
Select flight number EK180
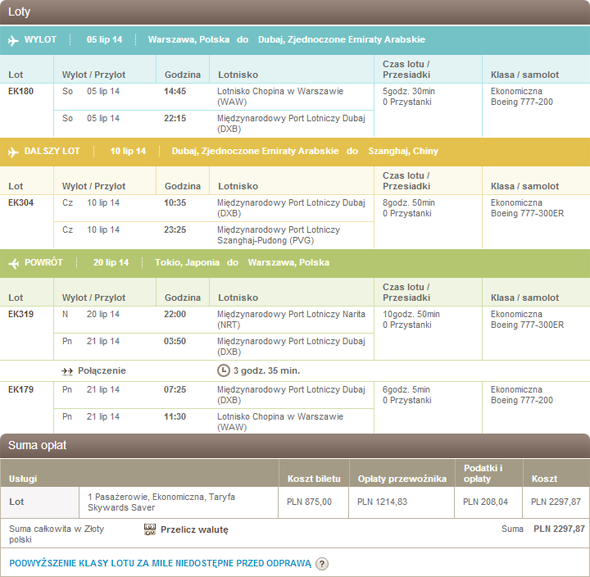[x=21, y=91]
